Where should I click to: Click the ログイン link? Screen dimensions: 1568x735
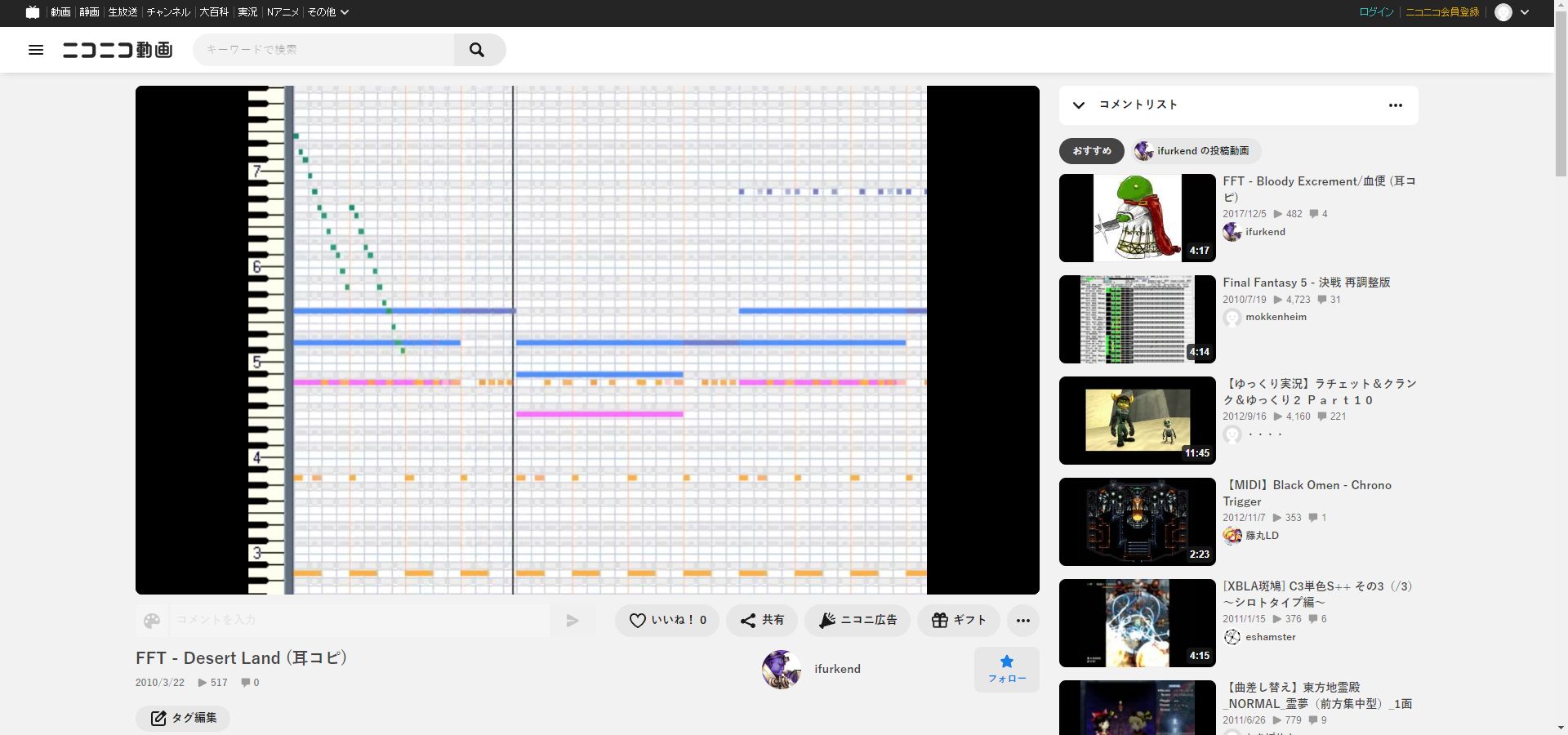[1375, 12]
